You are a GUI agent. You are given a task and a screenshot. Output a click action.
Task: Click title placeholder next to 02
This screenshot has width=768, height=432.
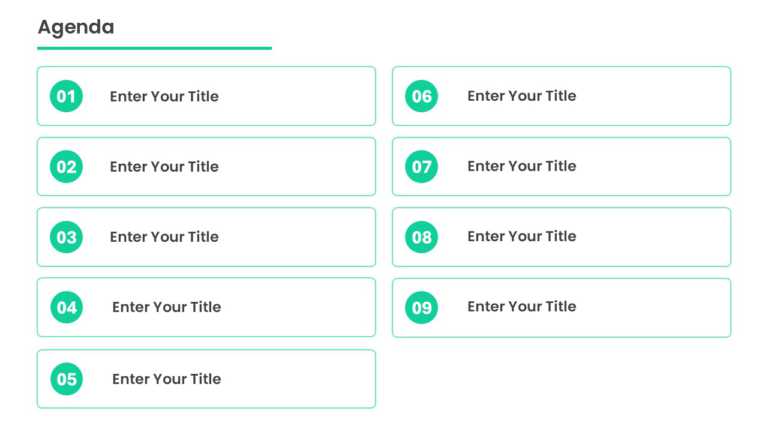[164, 167]
